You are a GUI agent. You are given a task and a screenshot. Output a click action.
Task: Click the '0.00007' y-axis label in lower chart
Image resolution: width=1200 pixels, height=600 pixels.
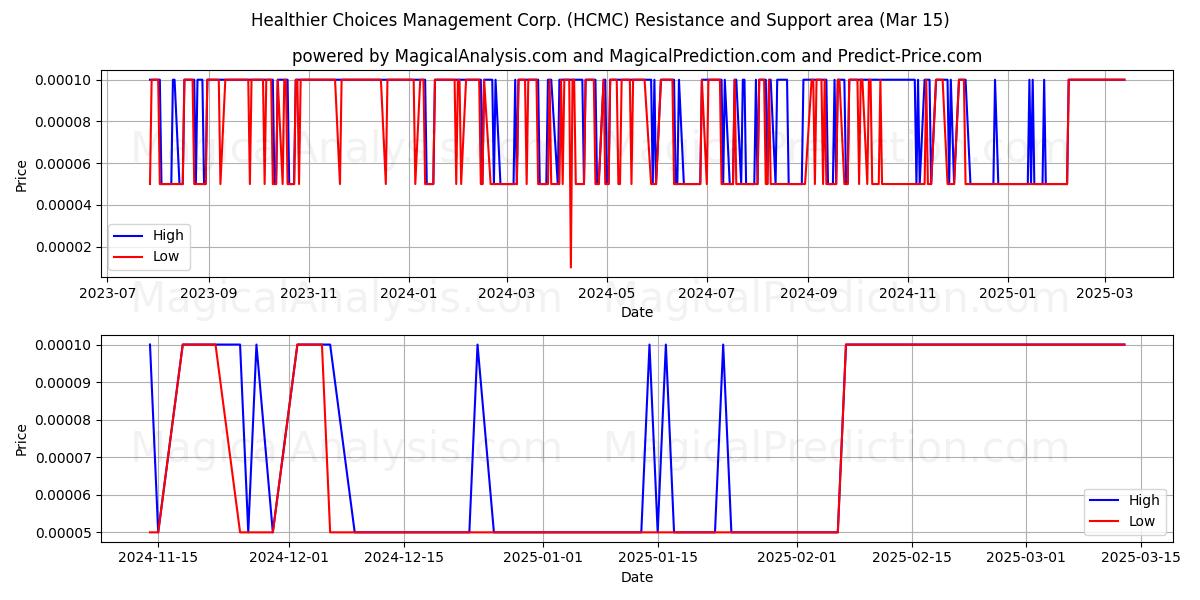coord(62,457)
